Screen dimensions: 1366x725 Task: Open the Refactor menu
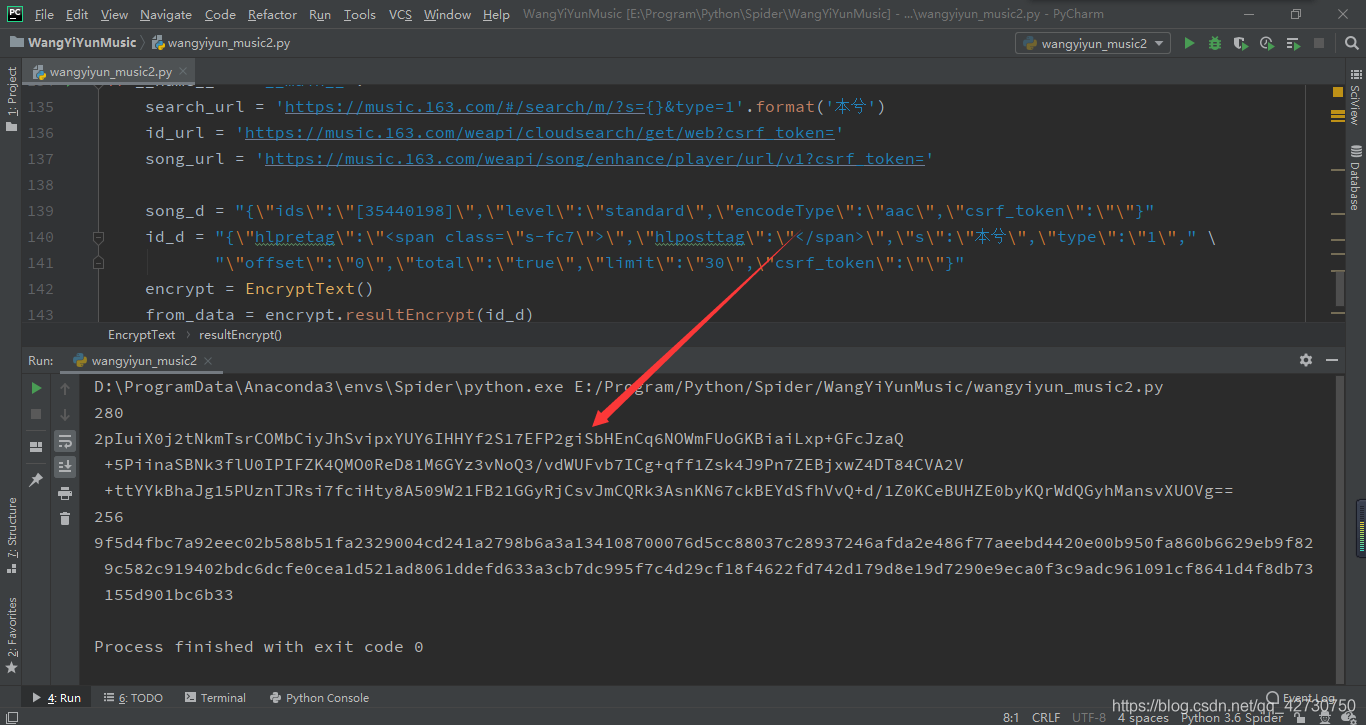272,14
